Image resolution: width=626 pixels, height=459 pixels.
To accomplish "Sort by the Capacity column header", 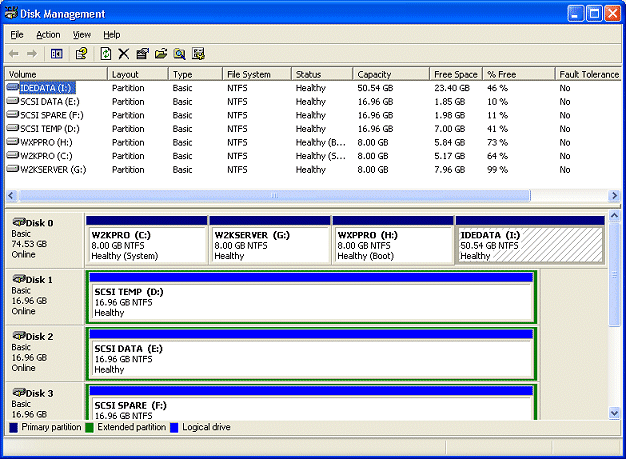I will point(391,74).
